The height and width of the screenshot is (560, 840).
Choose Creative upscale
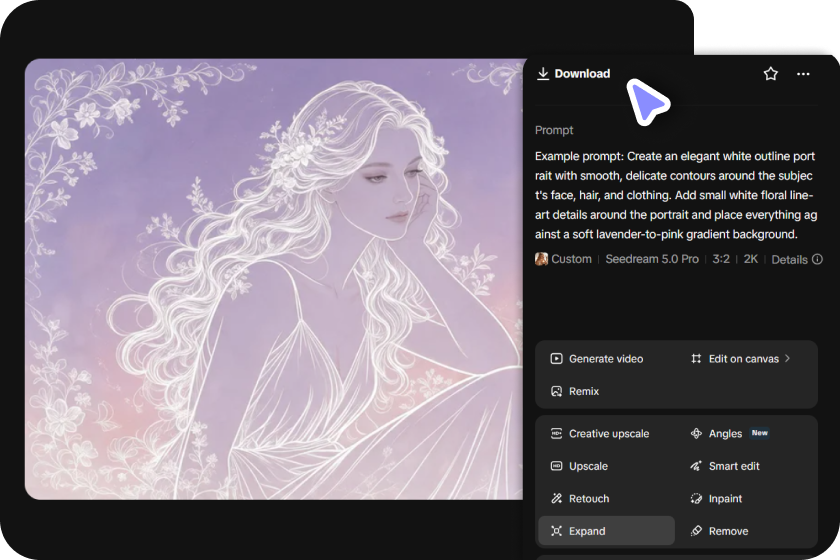coord(600,434)
